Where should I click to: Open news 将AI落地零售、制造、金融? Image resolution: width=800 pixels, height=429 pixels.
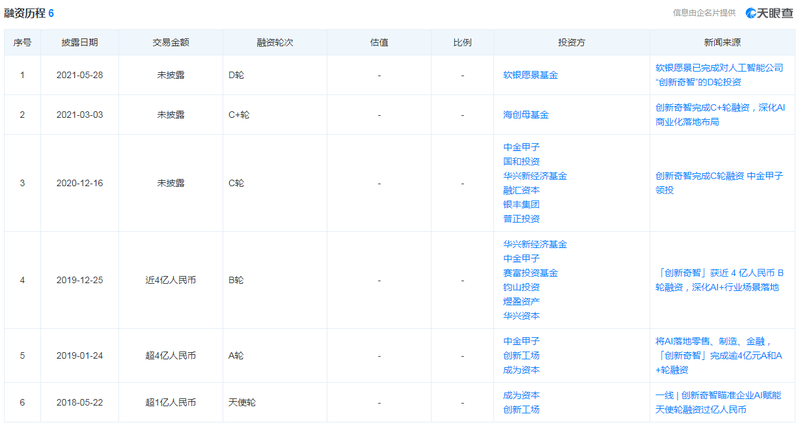718,356
